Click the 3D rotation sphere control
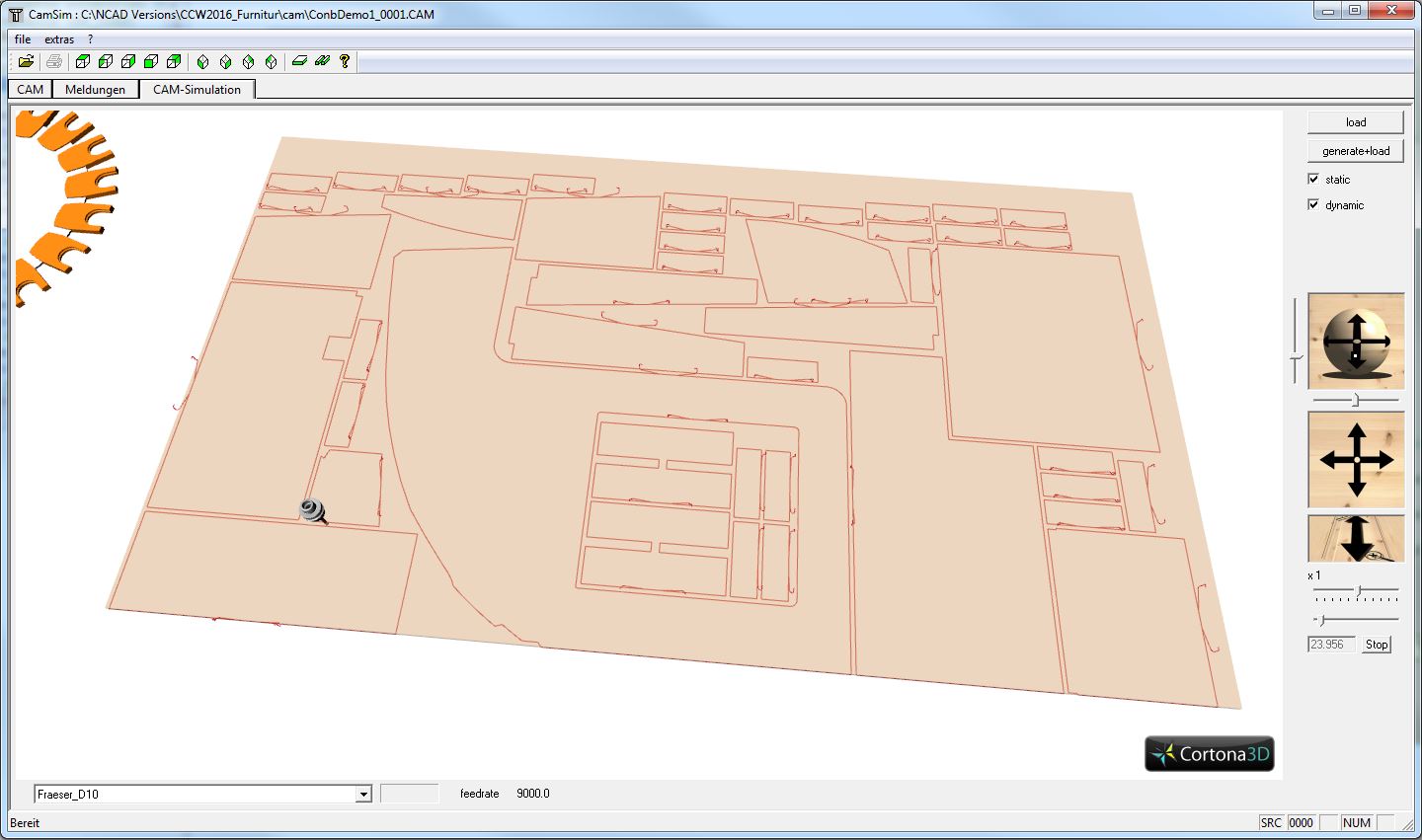1422x840 pixels. [1355, 342]
